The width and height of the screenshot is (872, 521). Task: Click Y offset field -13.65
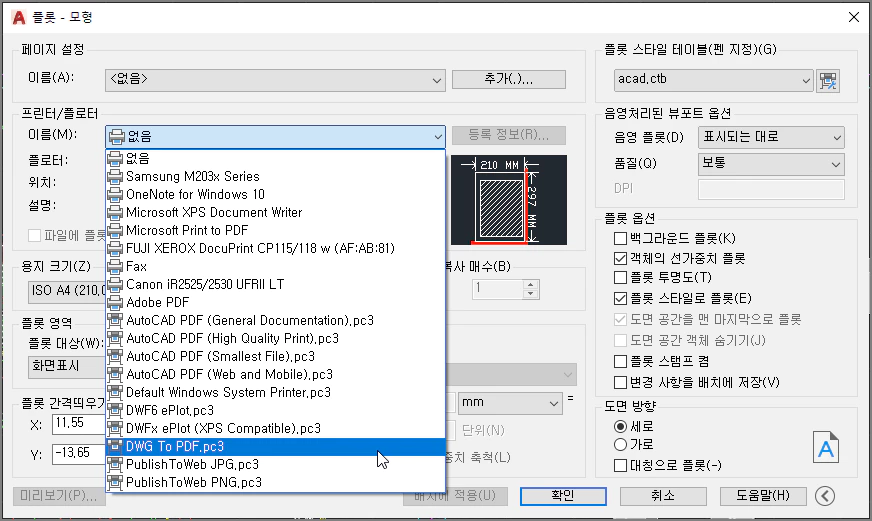point(79,454)
